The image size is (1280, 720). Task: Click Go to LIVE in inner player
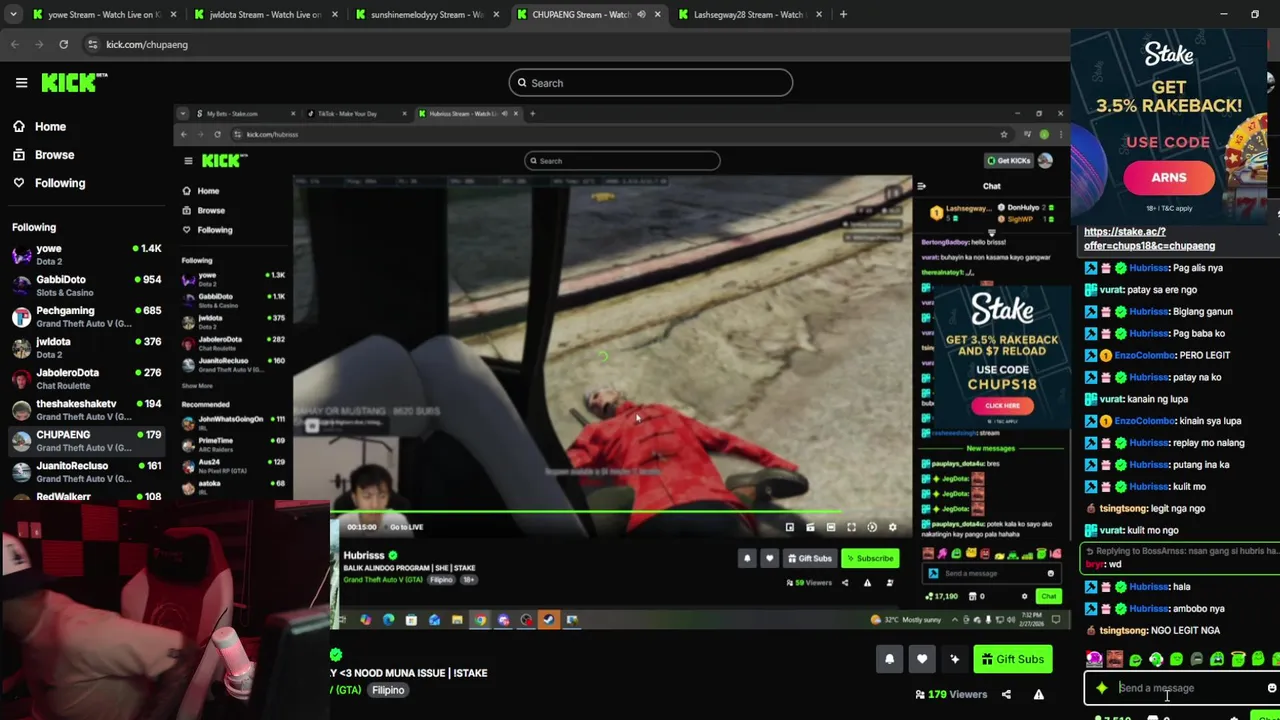406,527
